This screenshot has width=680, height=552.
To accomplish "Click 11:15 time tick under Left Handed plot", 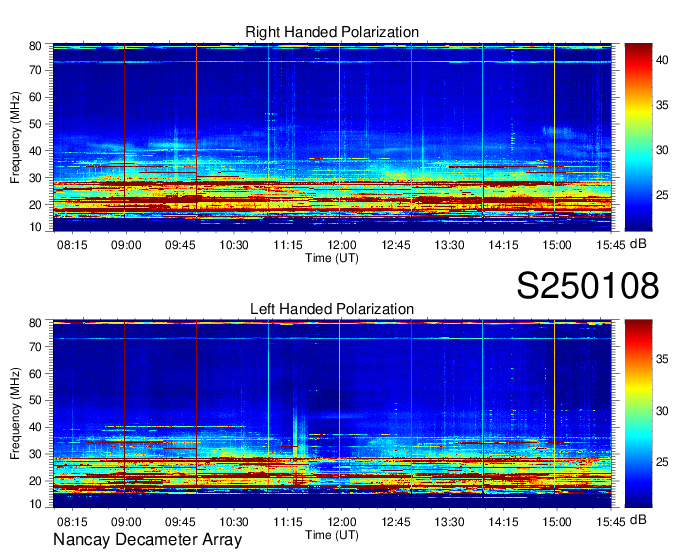I will pos(288,522).
